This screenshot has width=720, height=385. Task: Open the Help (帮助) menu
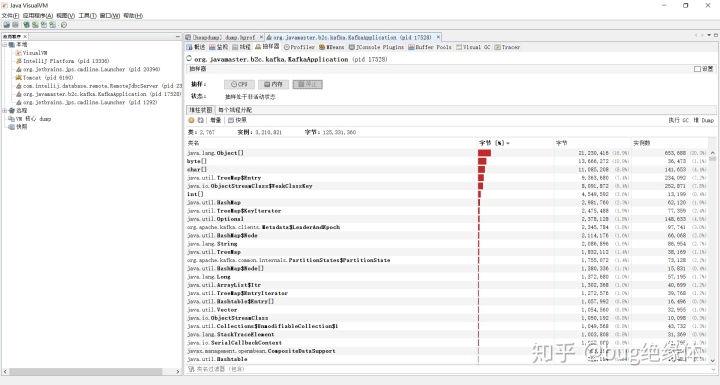click(133, 16)
